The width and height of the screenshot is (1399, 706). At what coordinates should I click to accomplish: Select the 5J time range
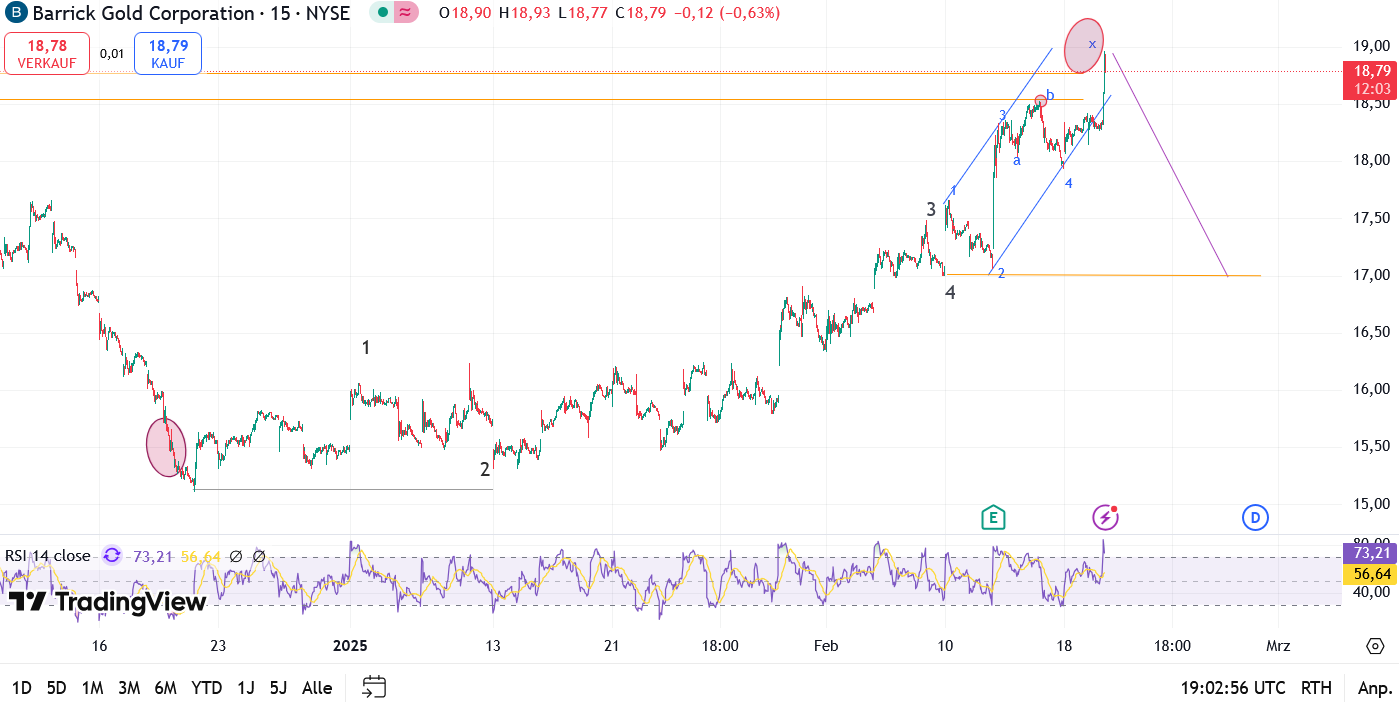[x=278, y=688]
